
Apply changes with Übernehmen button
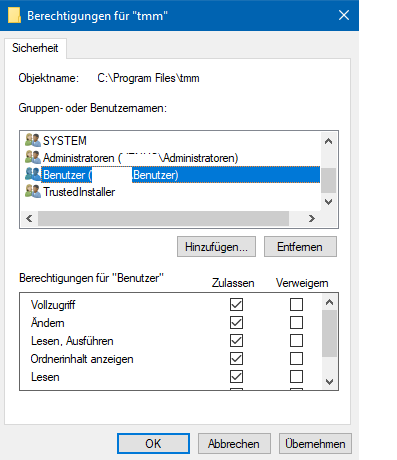(315, 443)
